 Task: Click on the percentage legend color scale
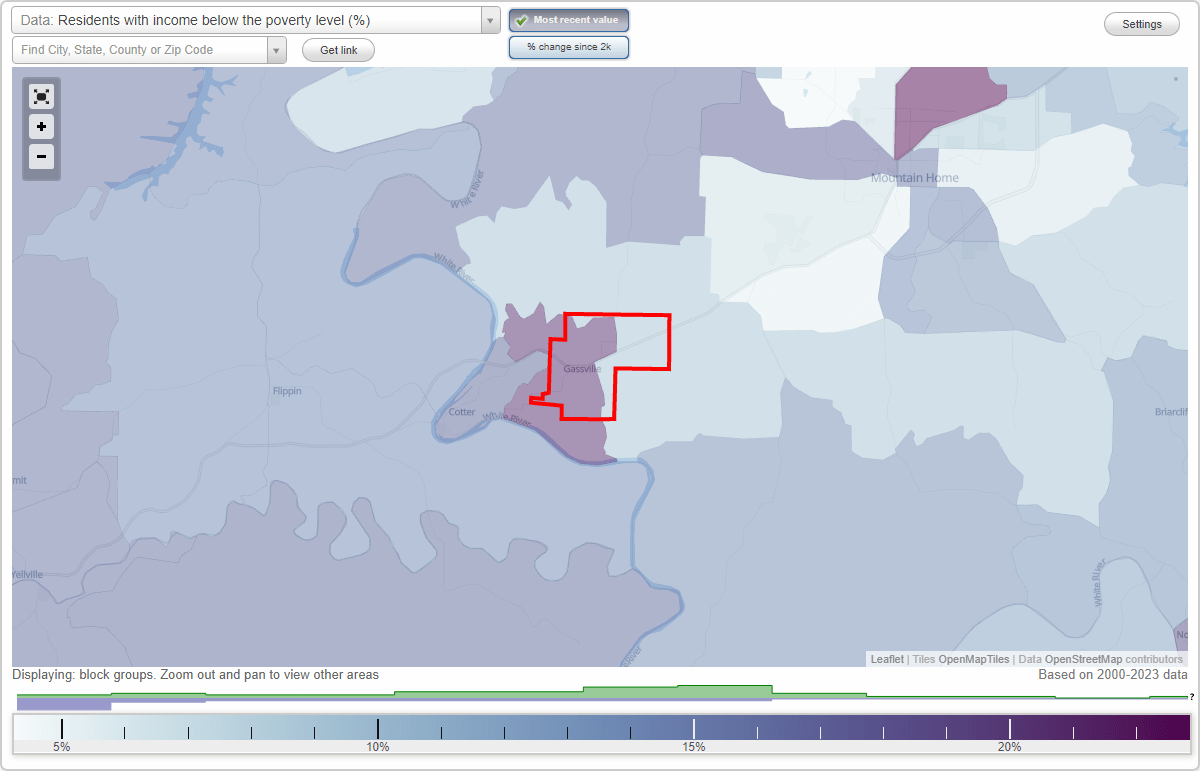(600, 727)
